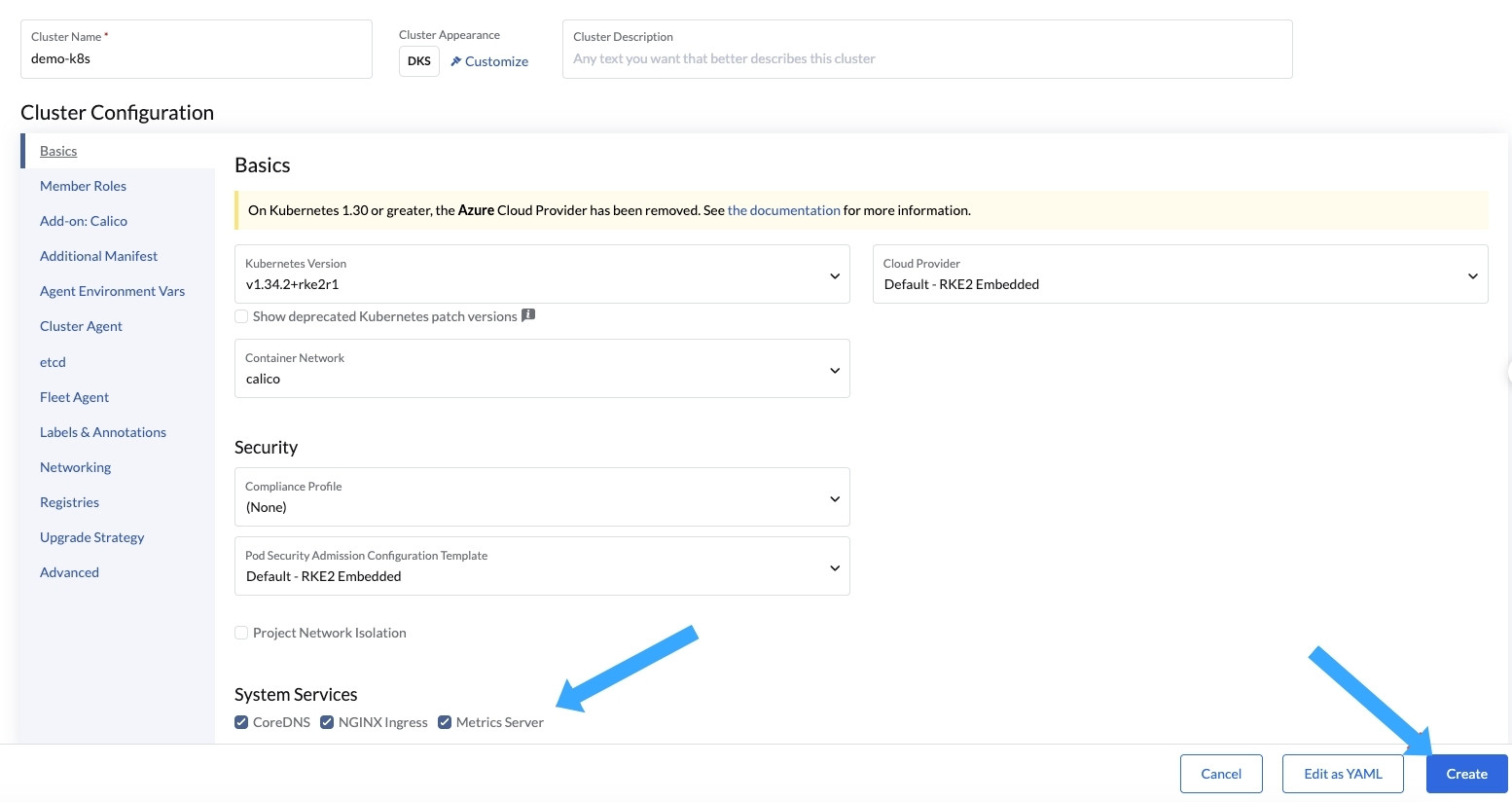Disable the Metrics Server checkbox

click(445, 722)
